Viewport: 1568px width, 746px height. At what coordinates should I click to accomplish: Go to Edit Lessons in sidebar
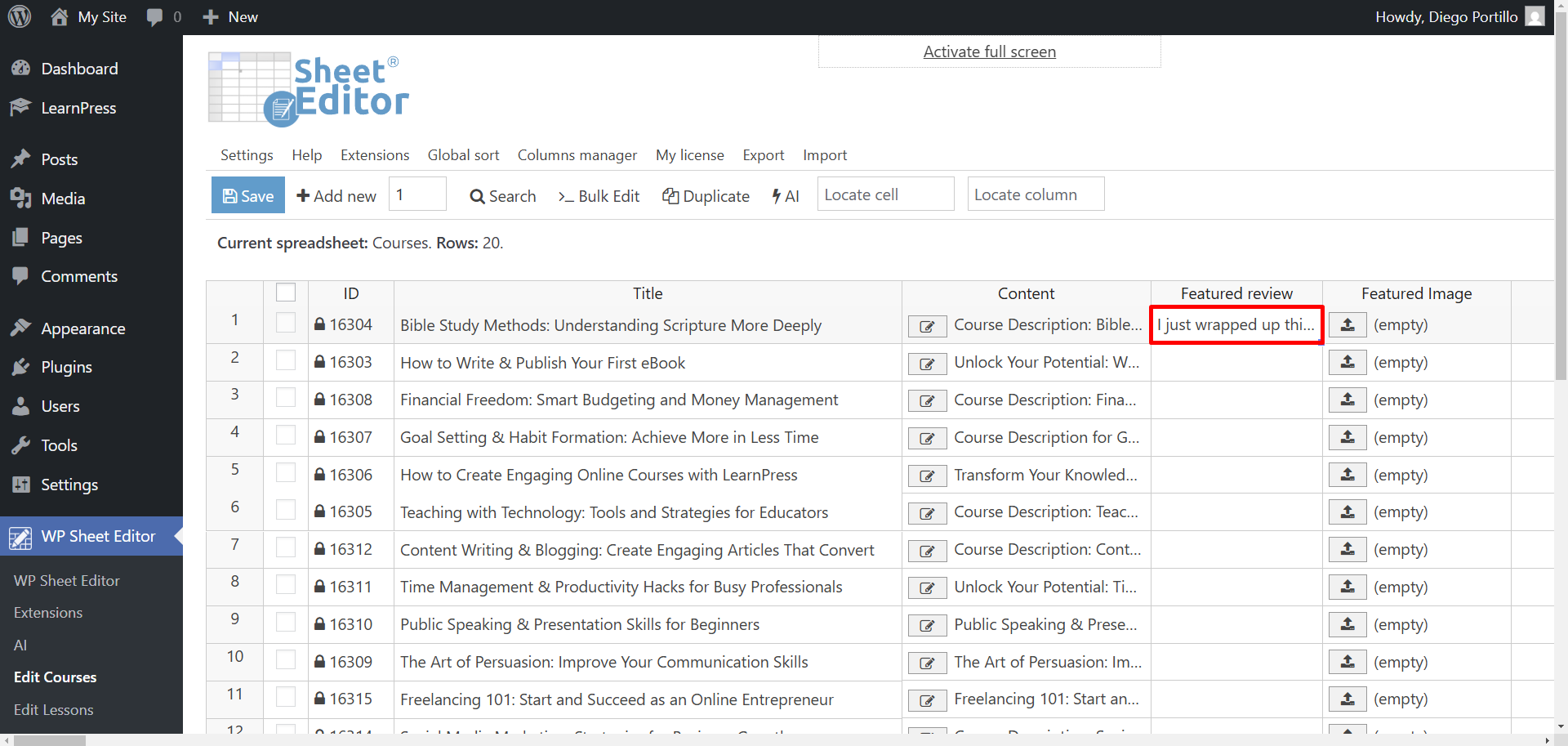pyautogui.click(x=54, y=710)
